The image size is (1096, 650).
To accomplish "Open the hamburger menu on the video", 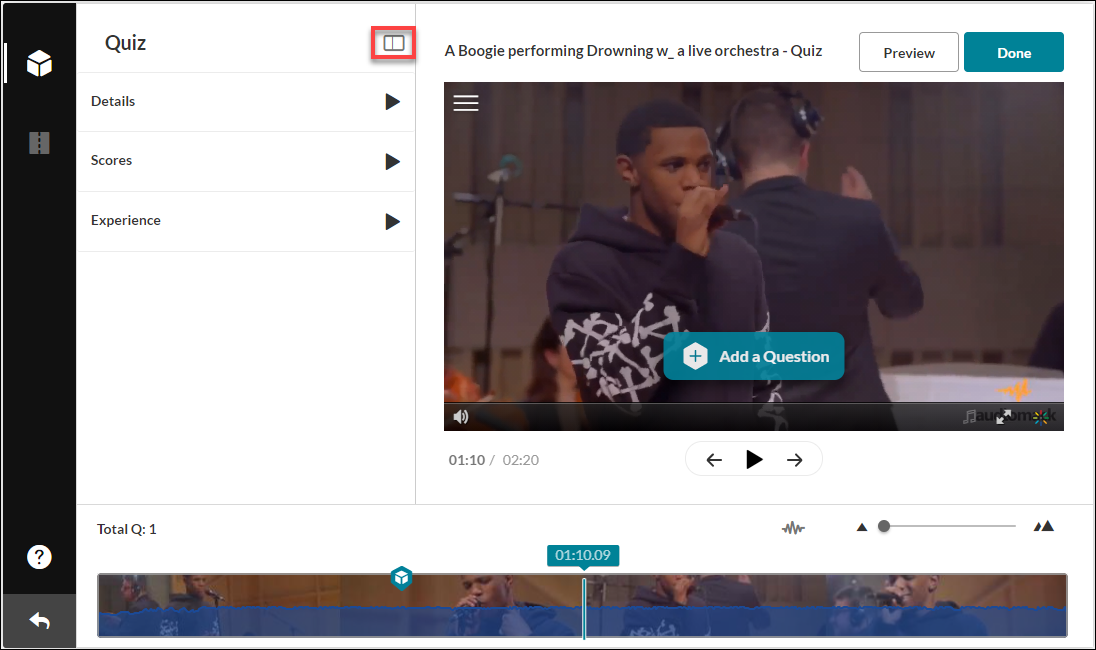I will pyautogui.click(x=466, y=103).
